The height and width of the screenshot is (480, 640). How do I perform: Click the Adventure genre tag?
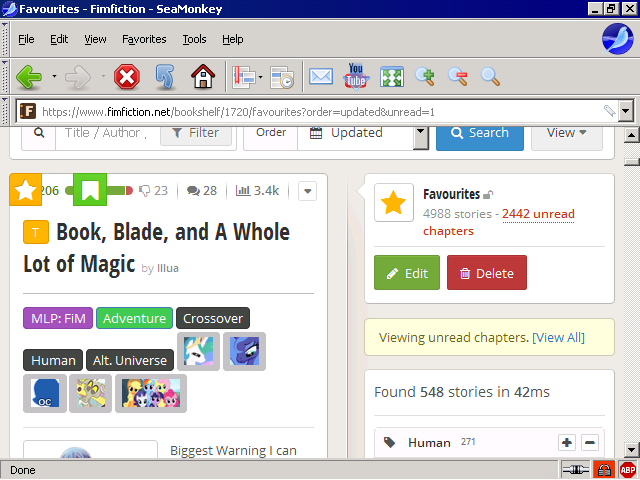click(x=134, y=318)
